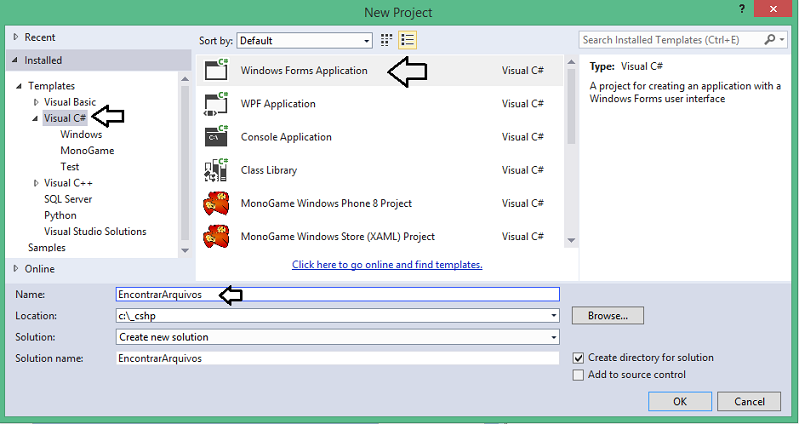Open the Location dropdown arrow
The height and width of the screenshot is (424, 799).
pyautogui.click(x=553, y=316)
